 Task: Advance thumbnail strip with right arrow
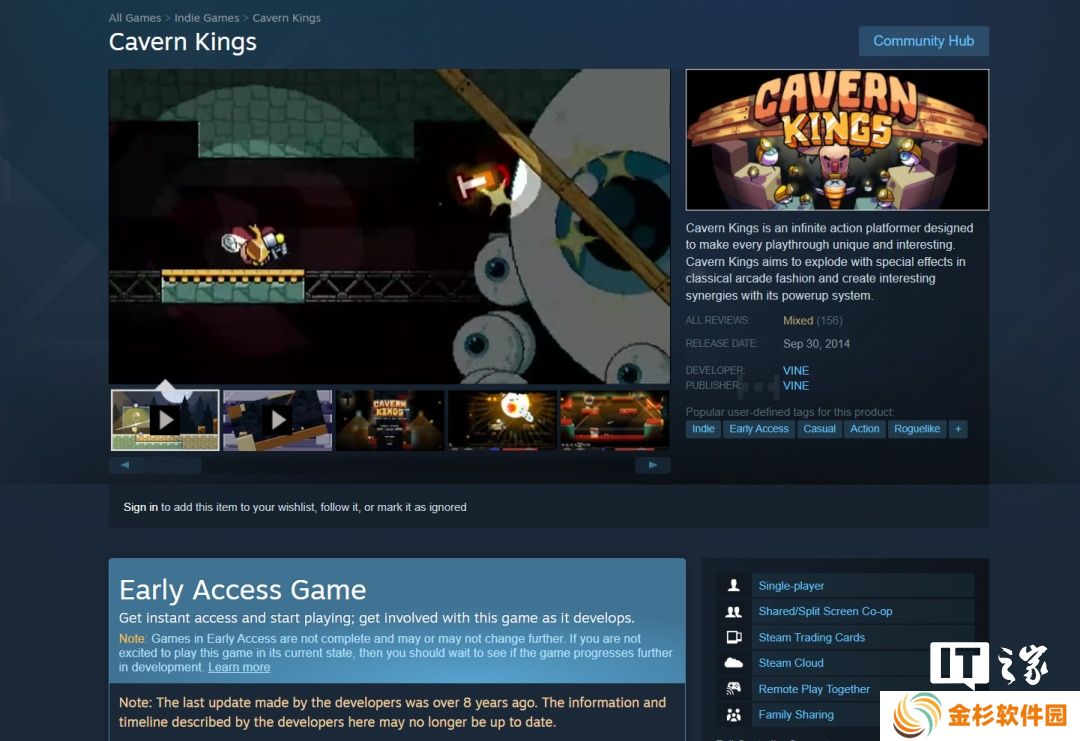pos(652,466)
